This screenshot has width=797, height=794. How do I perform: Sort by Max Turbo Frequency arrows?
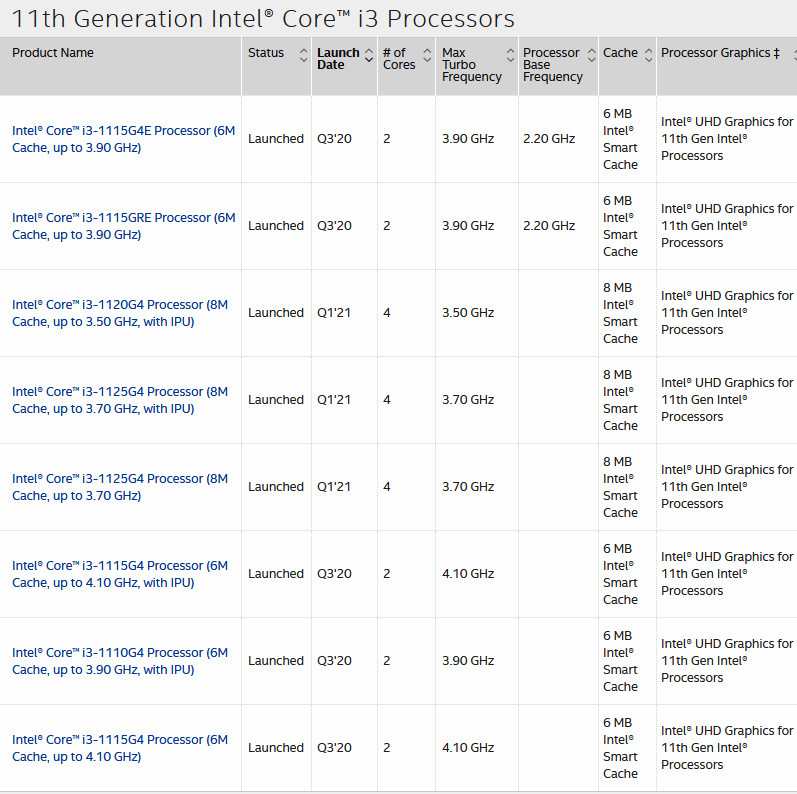(510, 55)
